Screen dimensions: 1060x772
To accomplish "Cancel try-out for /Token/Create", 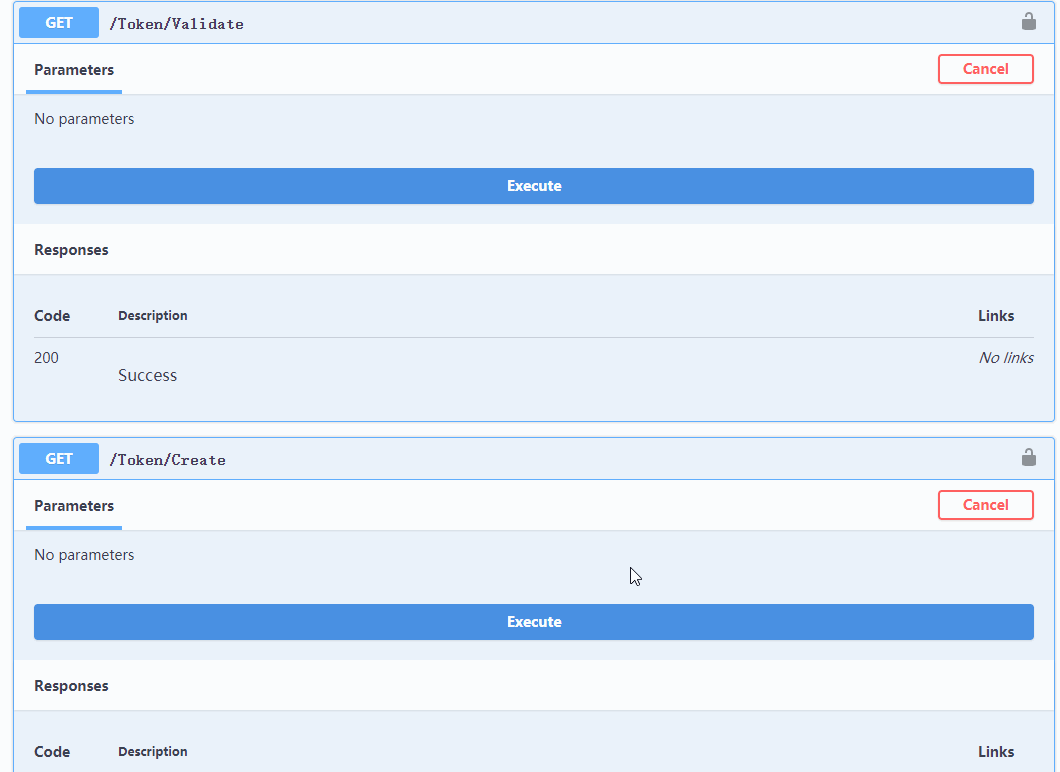I will [986, 505].
